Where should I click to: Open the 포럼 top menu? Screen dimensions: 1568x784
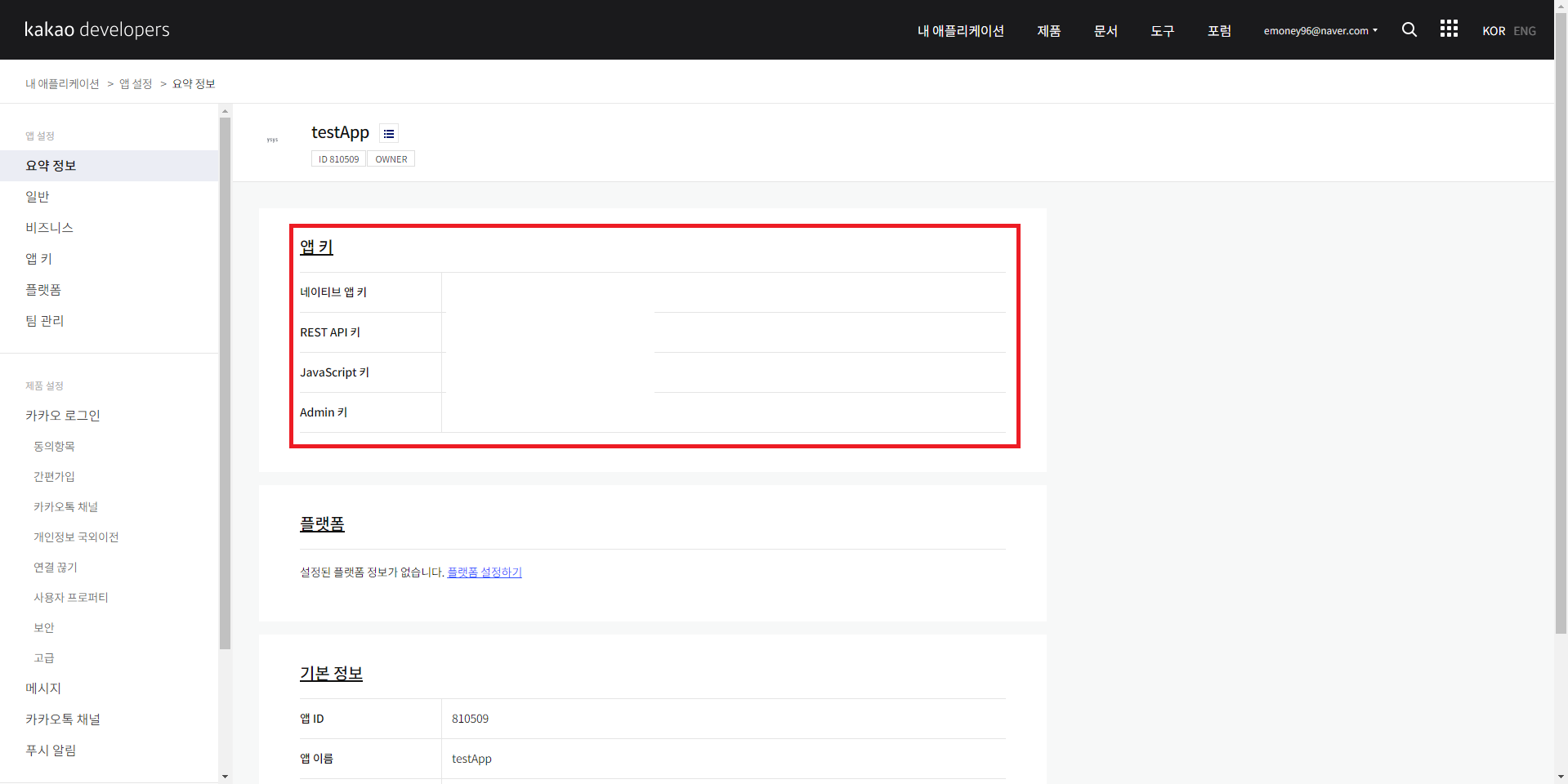[x=1219, y=31]
